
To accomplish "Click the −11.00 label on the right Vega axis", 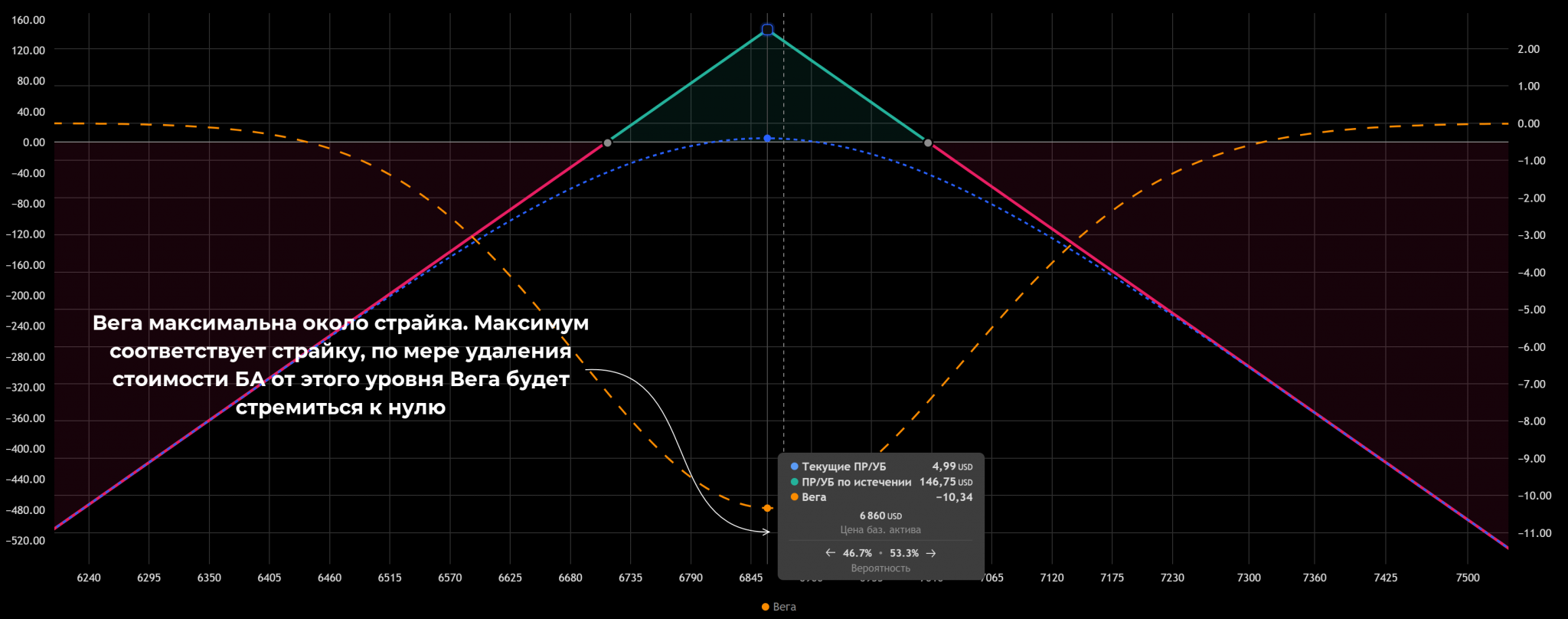I will tap(1534, 533).
